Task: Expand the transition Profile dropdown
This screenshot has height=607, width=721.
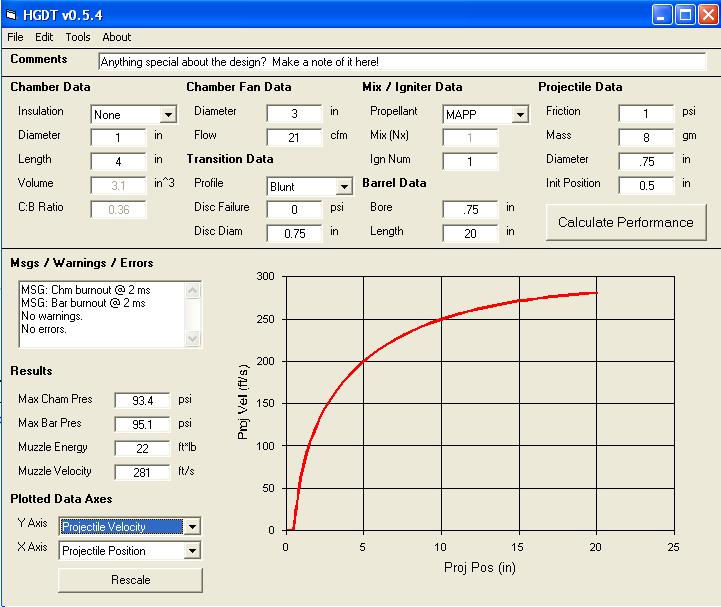Action: (344, 187)
